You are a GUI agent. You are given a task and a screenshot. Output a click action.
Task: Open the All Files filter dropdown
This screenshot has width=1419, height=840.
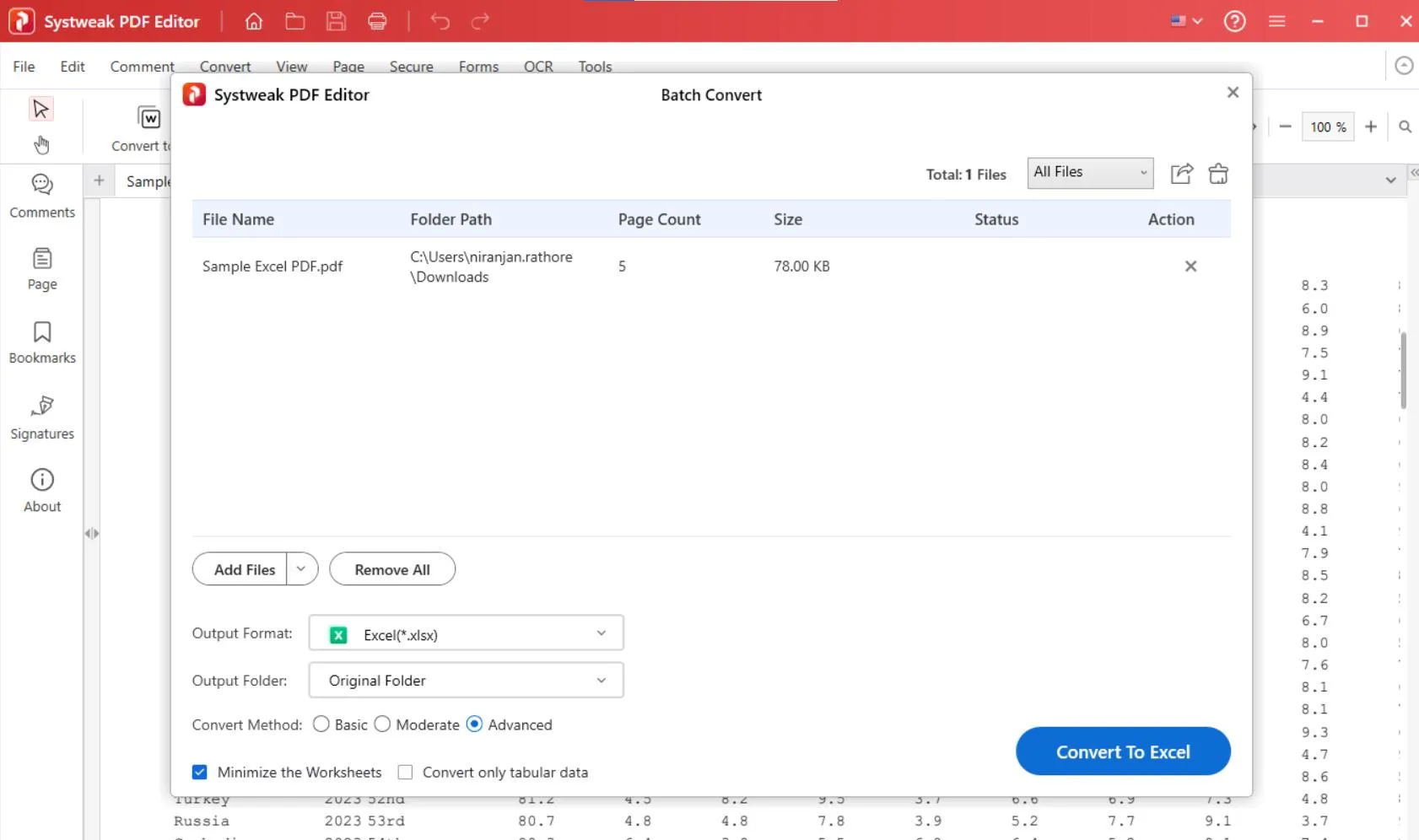[x=1088, y=172]
